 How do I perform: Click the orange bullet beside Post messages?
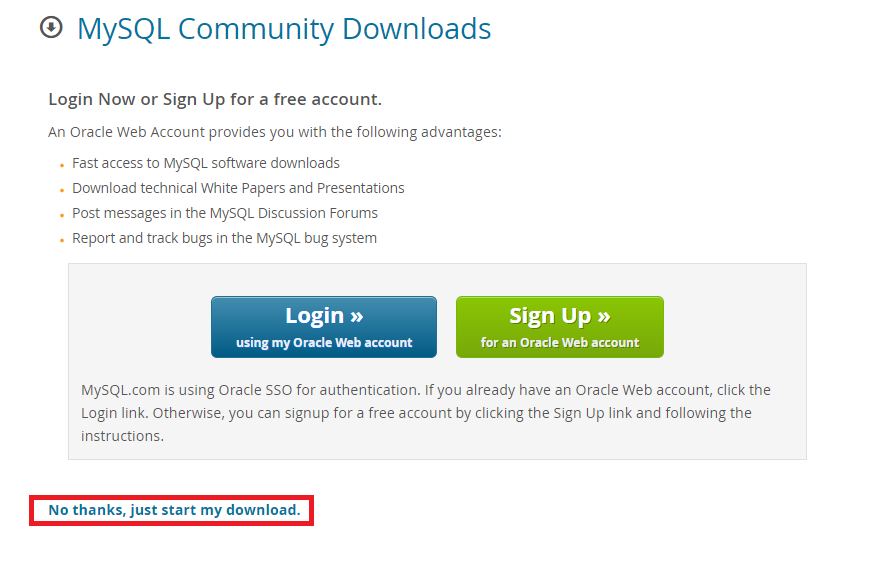[x=62, y=216]
